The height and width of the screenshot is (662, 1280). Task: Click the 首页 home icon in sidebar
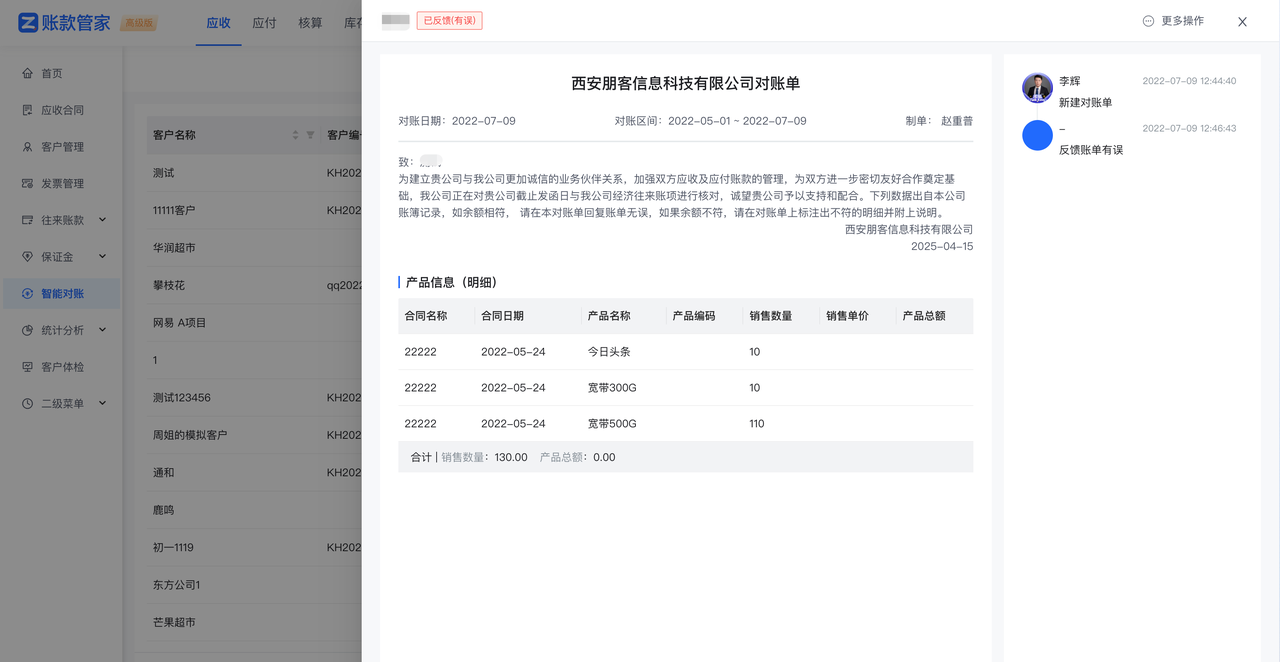click(x=27, y=73)
